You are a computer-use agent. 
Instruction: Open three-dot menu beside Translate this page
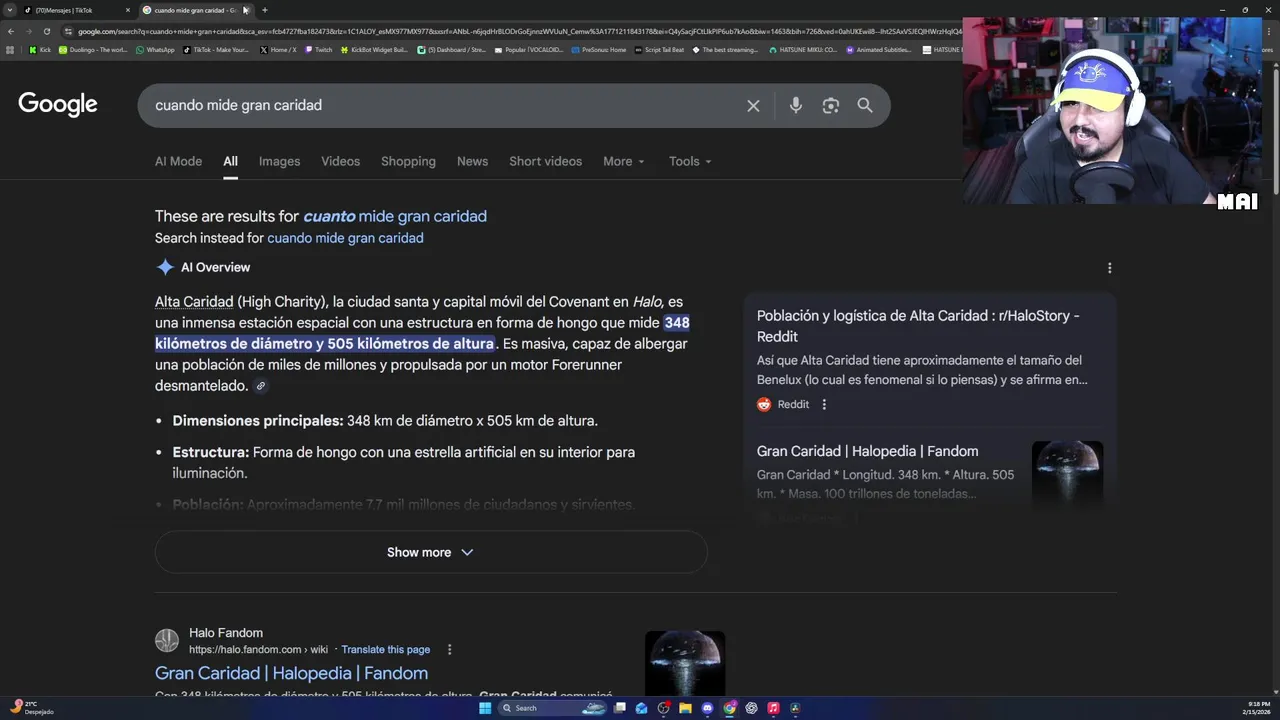[449, 650]
